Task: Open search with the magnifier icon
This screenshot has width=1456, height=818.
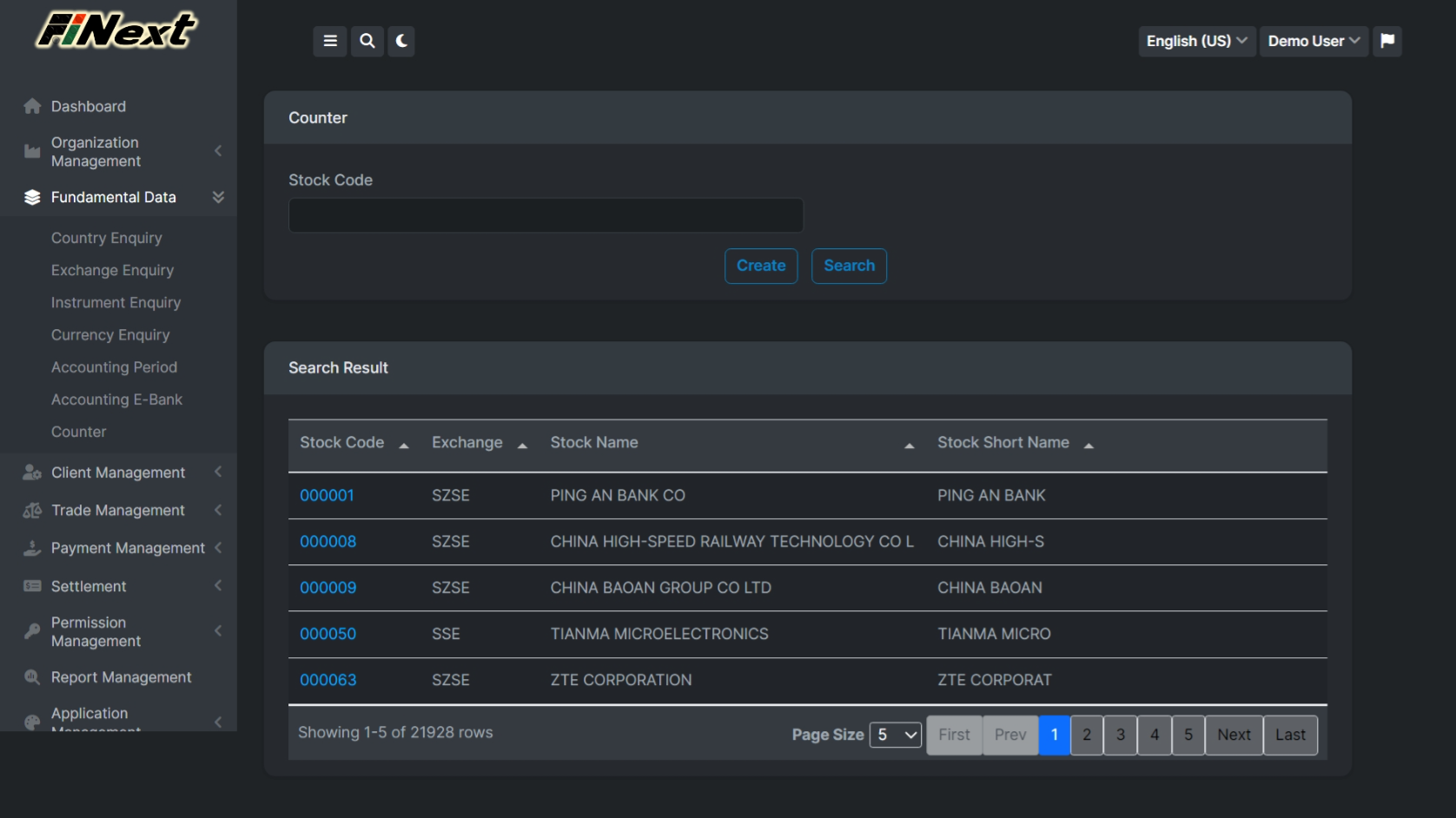Action: [x=367, y=41]
